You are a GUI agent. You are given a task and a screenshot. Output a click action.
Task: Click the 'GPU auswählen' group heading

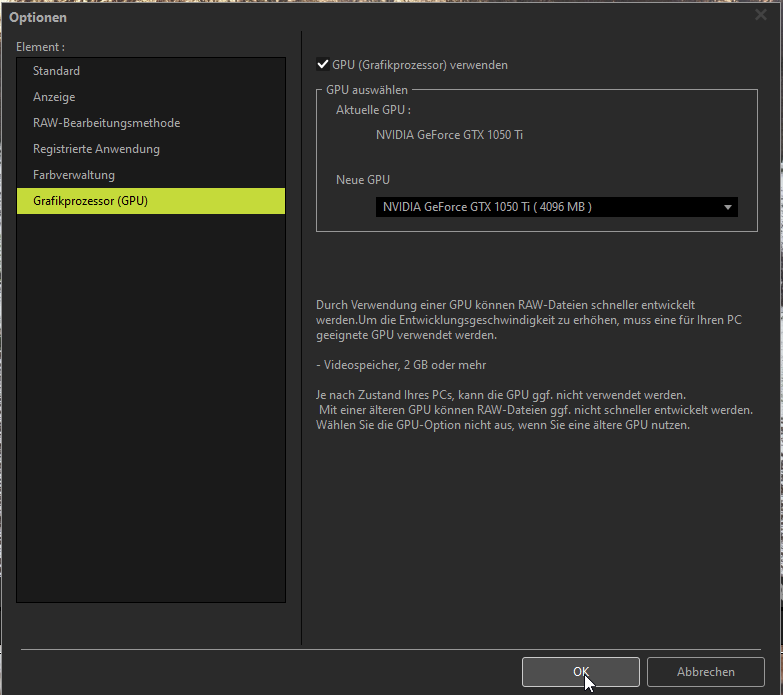(x=367, y=90)
